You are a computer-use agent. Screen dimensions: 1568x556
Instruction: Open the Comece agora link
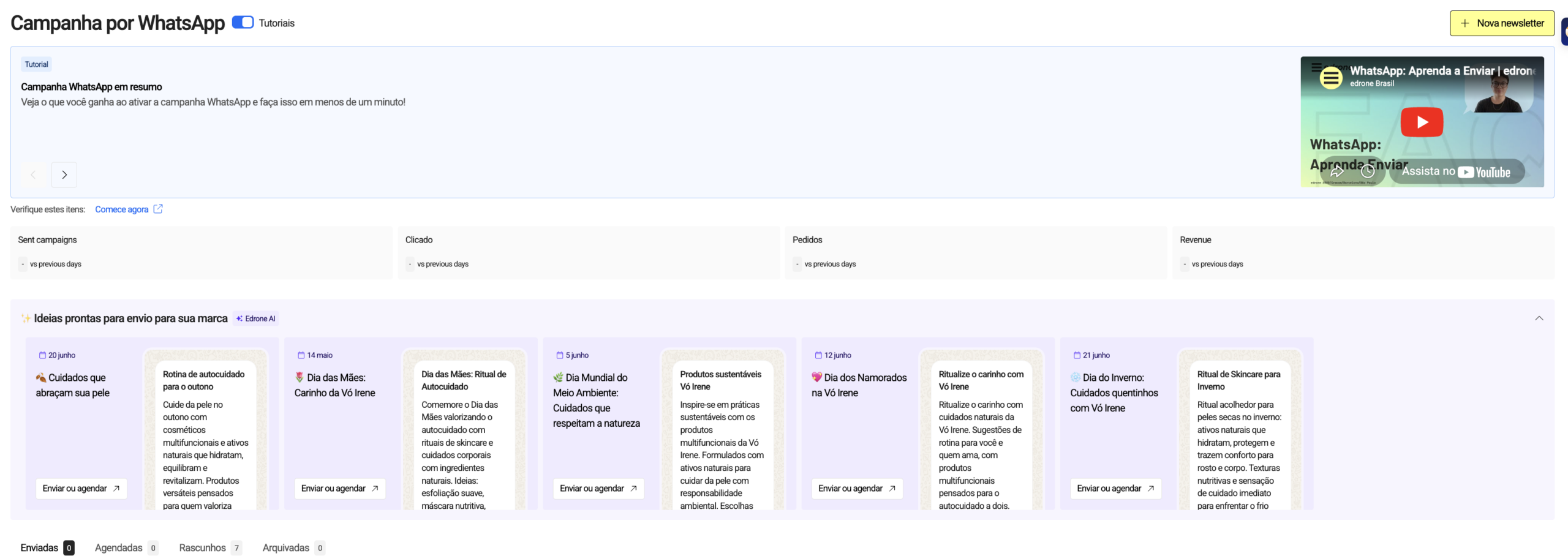(x=121, y=209)
